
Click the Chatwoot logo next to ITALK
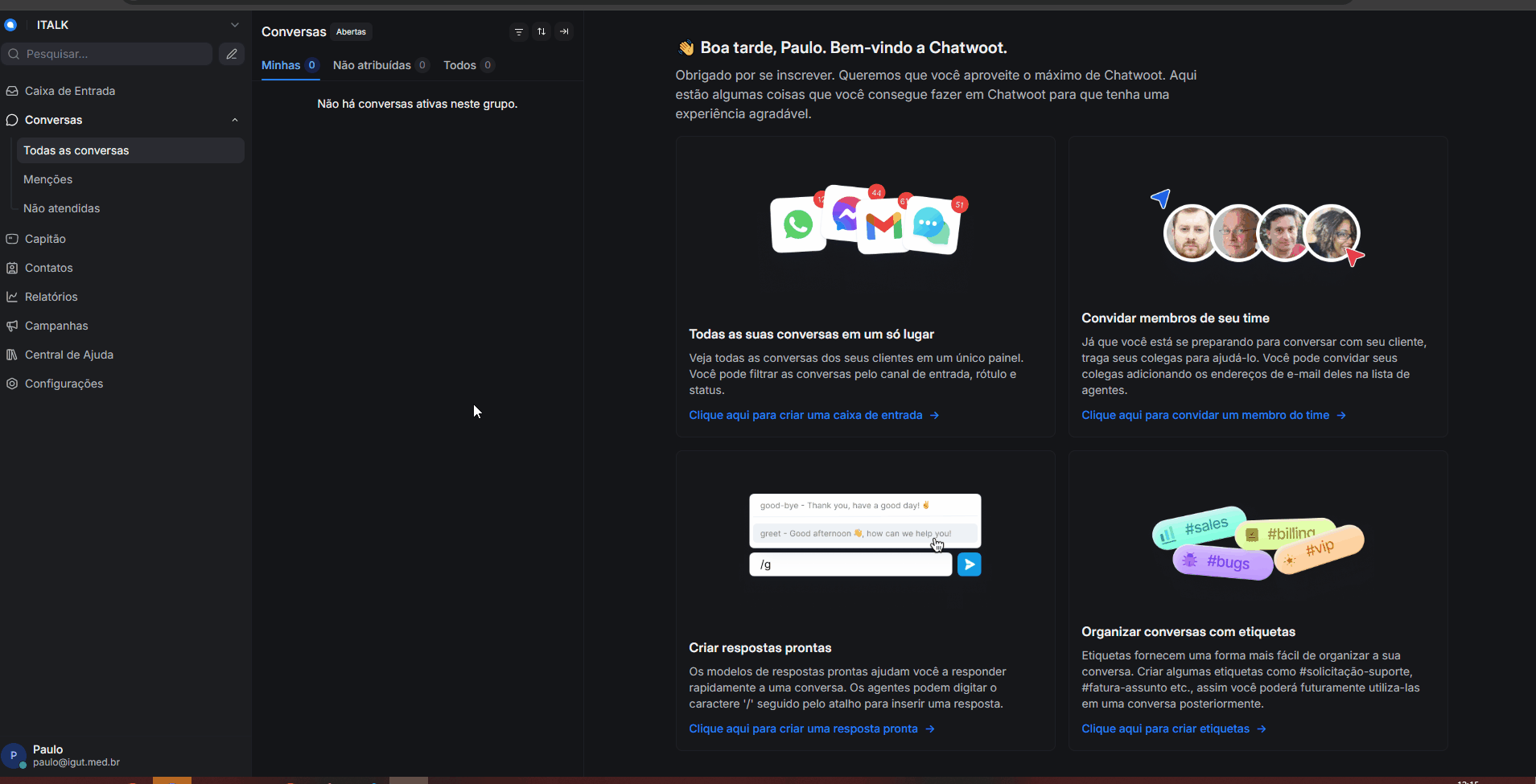10,25
